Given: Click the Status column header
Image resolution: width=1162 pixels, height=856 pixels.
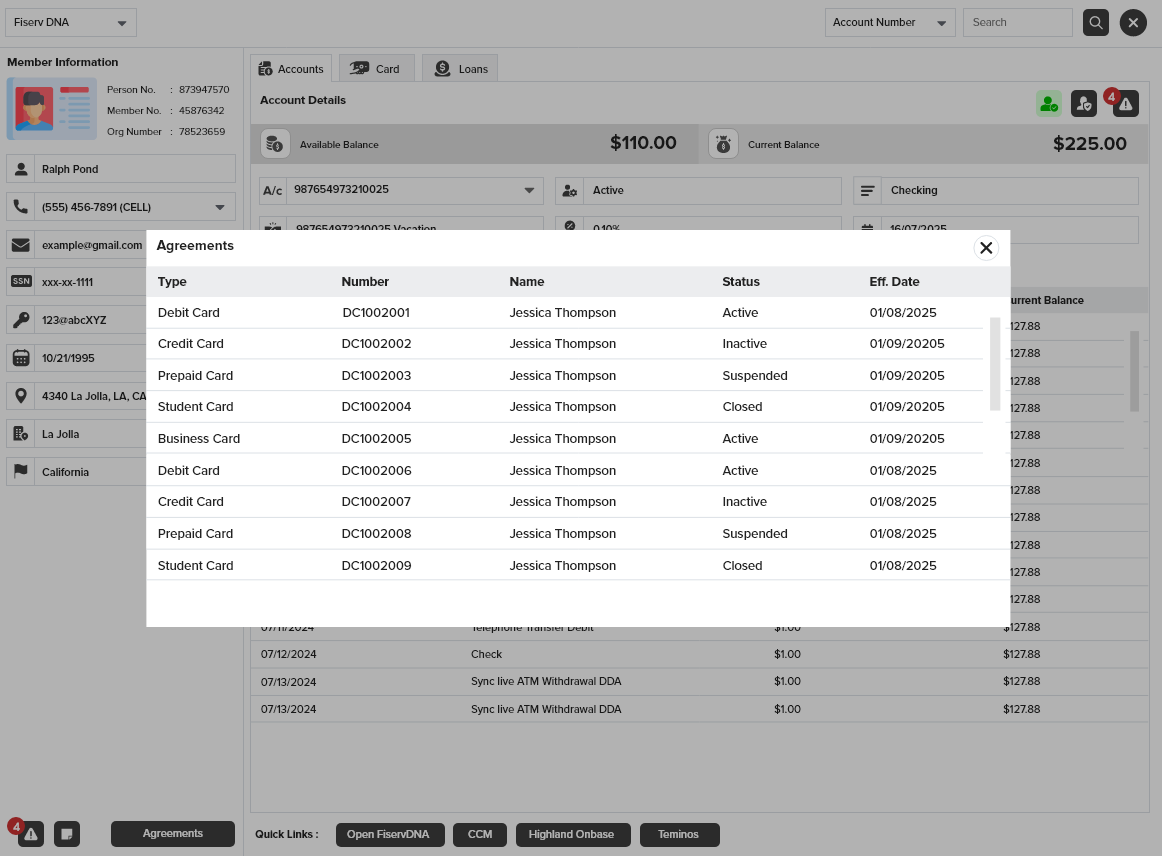Looking at the screenshot, I should pyautogui.click(x=741, y=282).
